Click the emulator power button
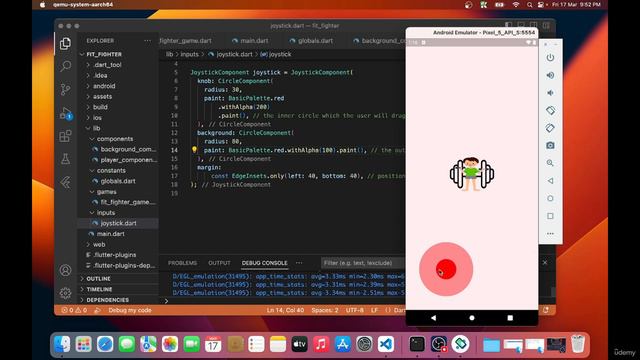 pyautogui.click(x=550, y=58)
